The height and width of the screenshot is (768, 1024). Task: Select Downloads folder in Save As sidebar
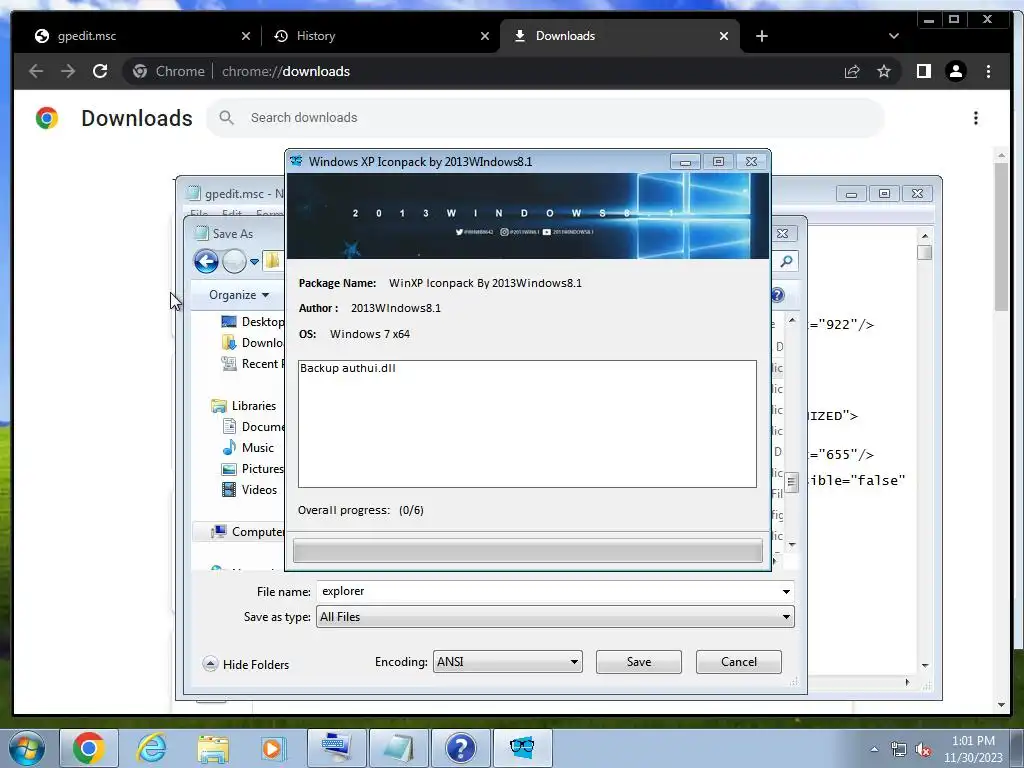point(252,343)
